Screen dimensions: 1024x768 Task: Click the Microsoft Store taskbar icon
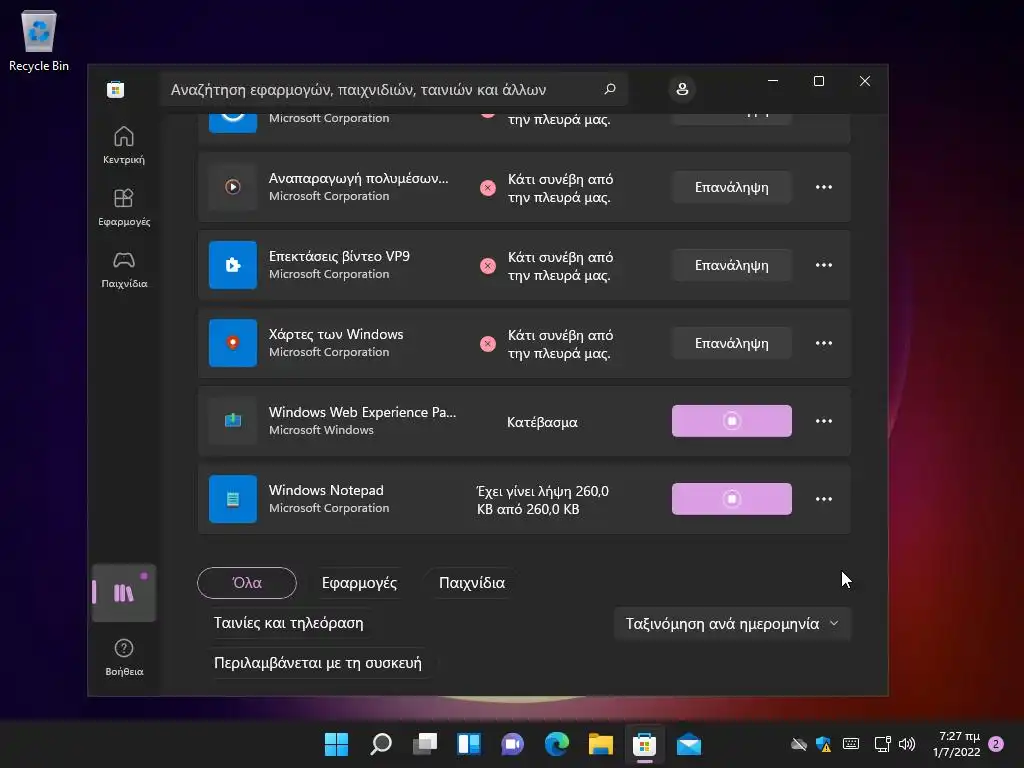644,744
